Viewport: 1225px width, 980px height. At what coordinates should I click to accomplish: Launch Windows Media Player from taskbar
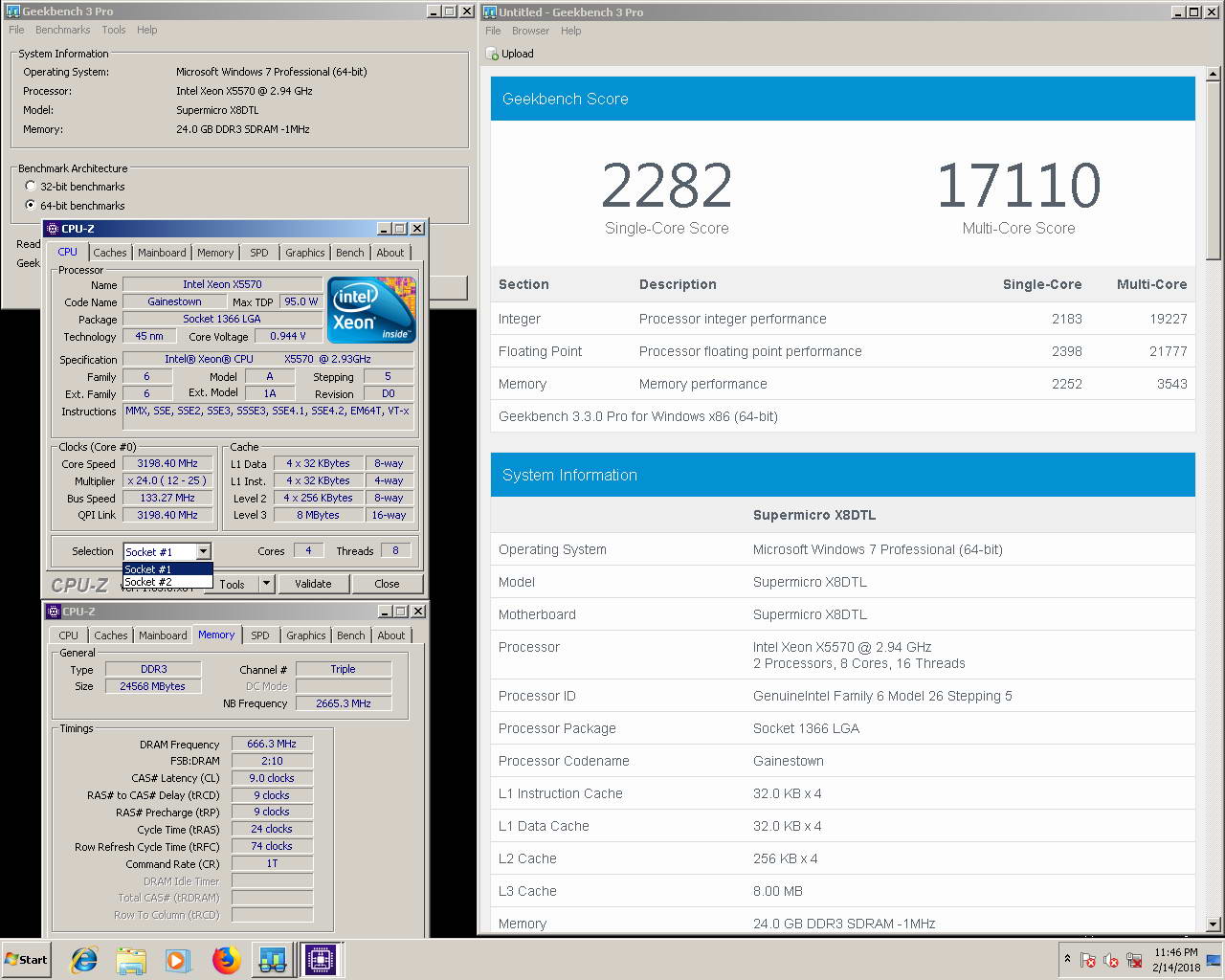(177, 960)
